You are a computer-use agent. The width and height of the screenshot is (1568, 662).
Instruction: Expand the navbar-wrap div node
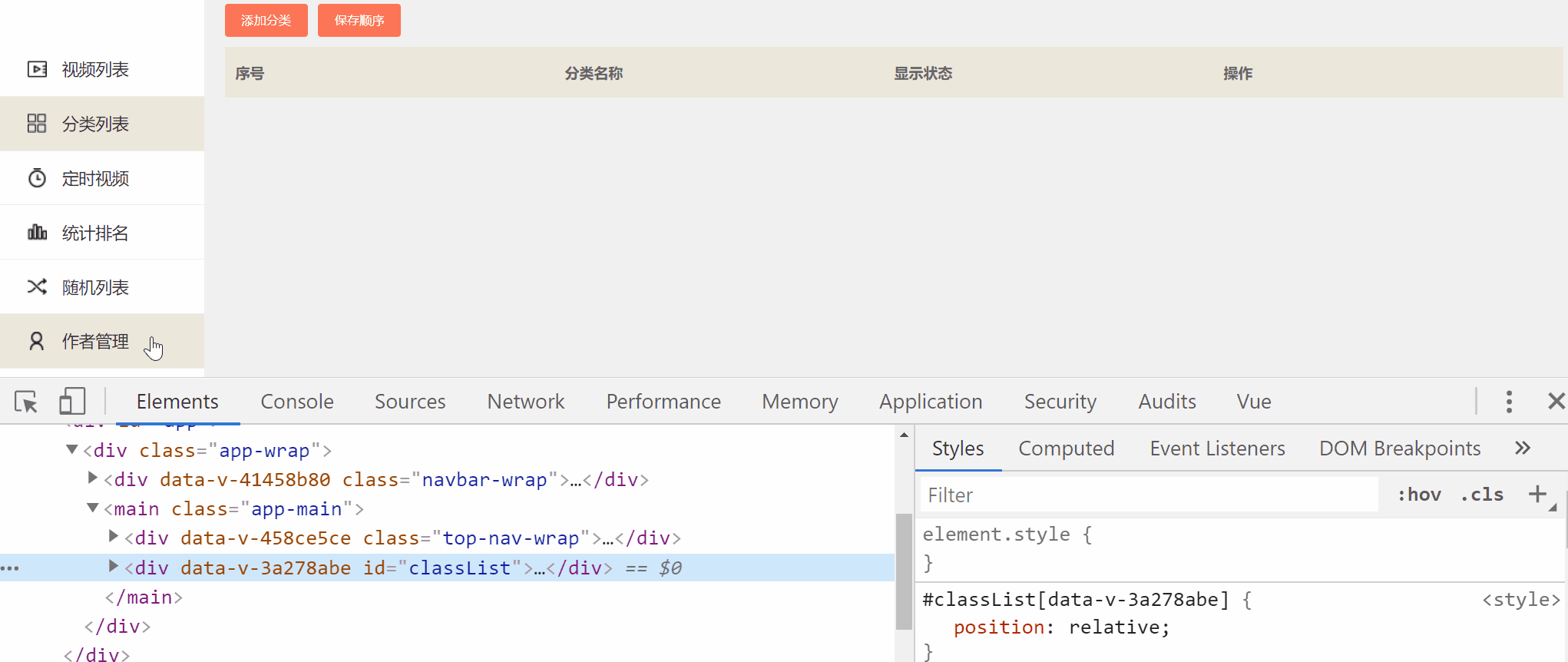click(x=93, y=478)
